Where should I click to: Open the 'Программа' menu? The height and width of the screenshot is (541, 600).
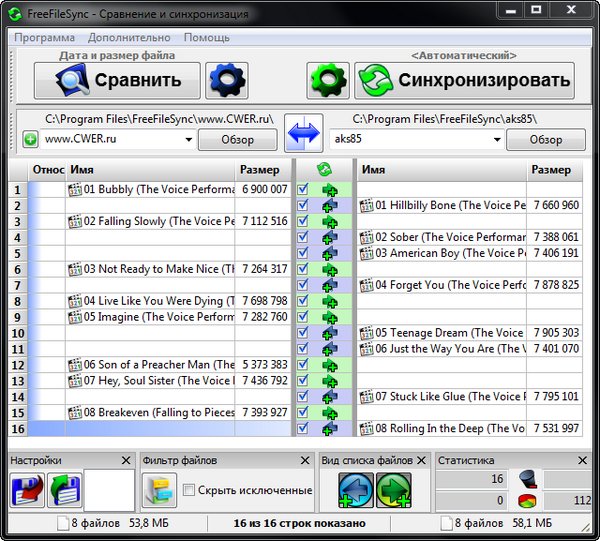point(44,37)
